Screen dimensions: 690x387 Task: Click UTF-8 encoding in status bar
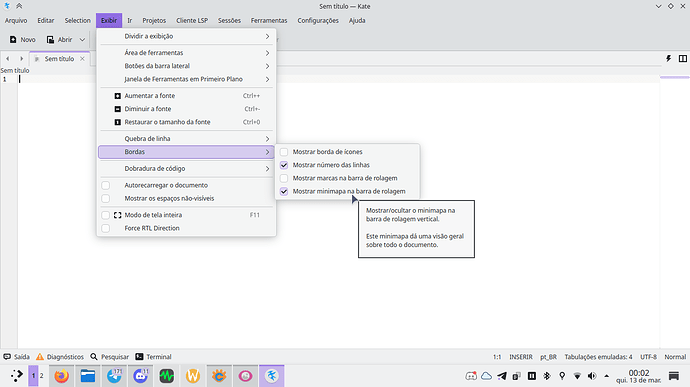[x=648, y=357]
